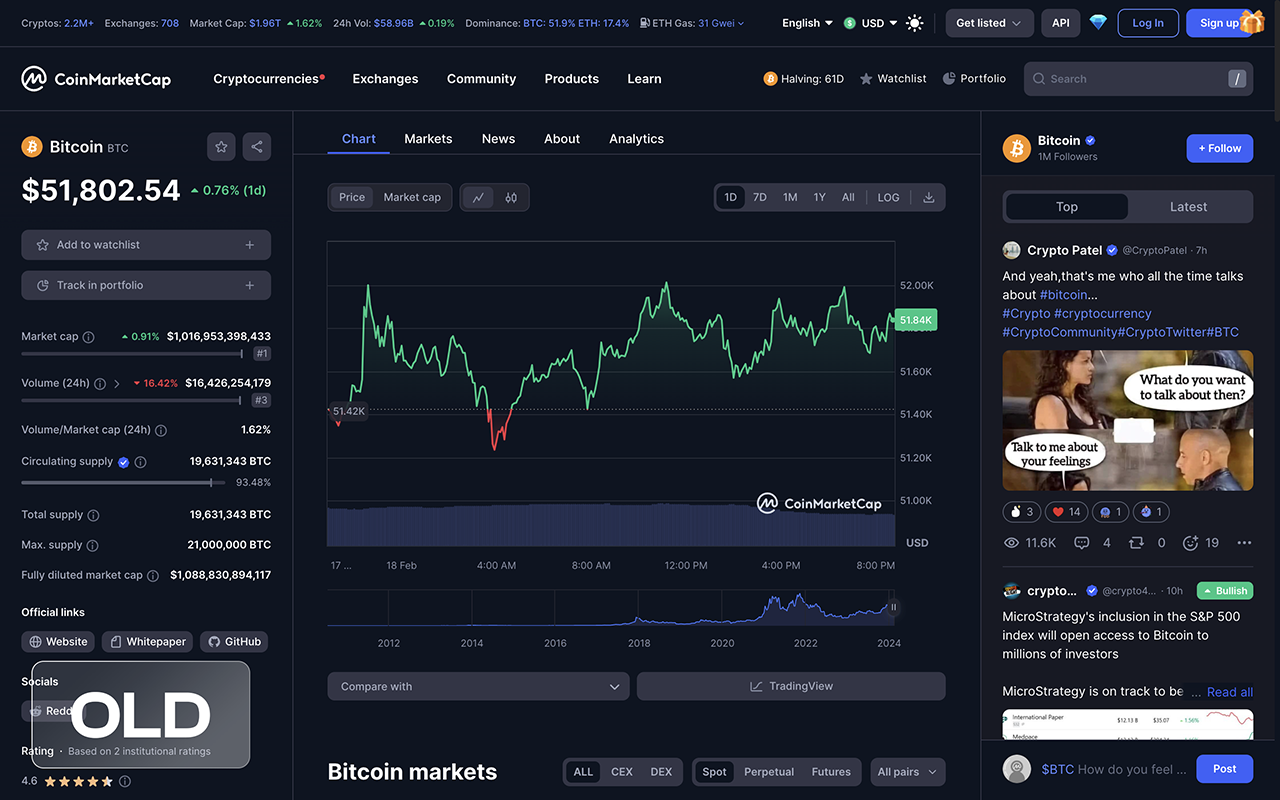Open Portfolio in header
This screenshot has width=1280, height=800.
pyautogui.click(x=974, y=78)
